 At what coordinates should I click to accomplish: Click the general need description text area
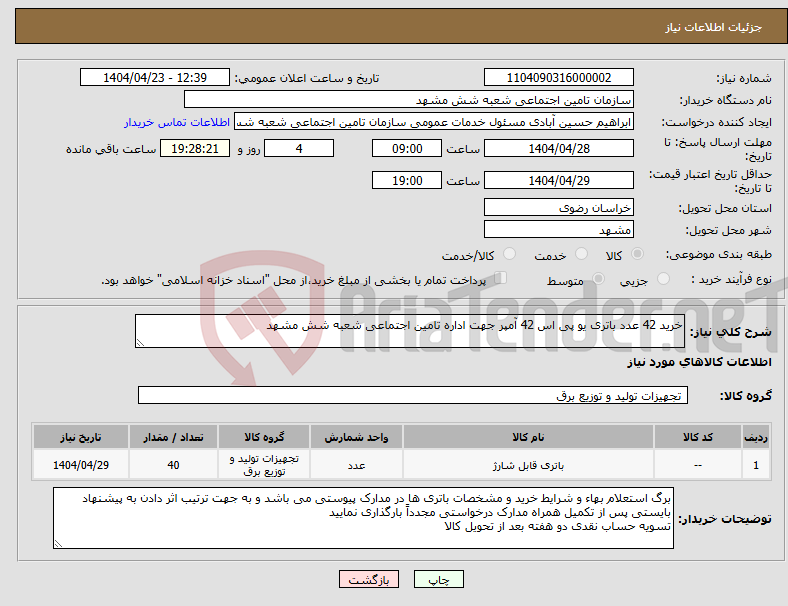pyautogui.click(x=410, y=331)
